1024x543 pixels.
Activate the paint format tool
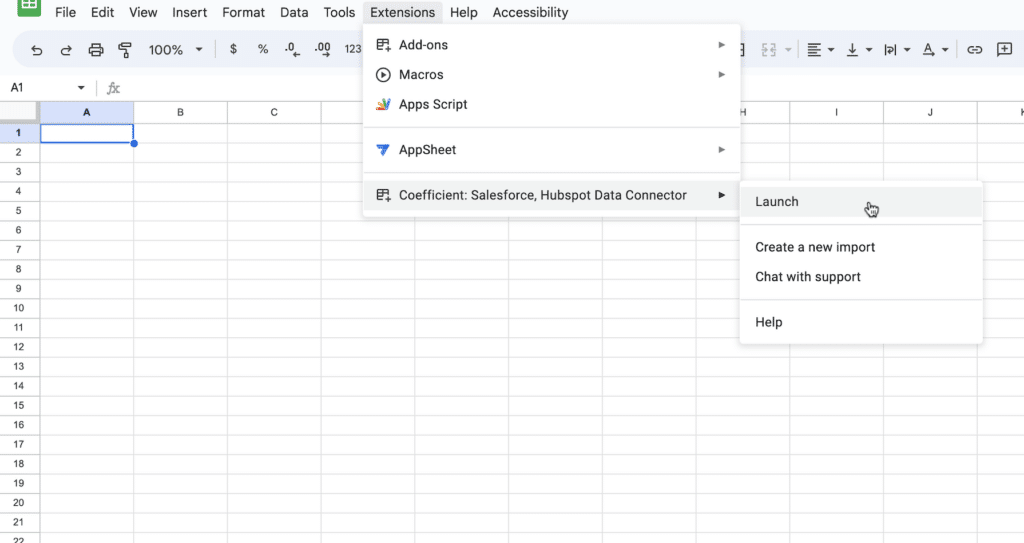(125, 50)
